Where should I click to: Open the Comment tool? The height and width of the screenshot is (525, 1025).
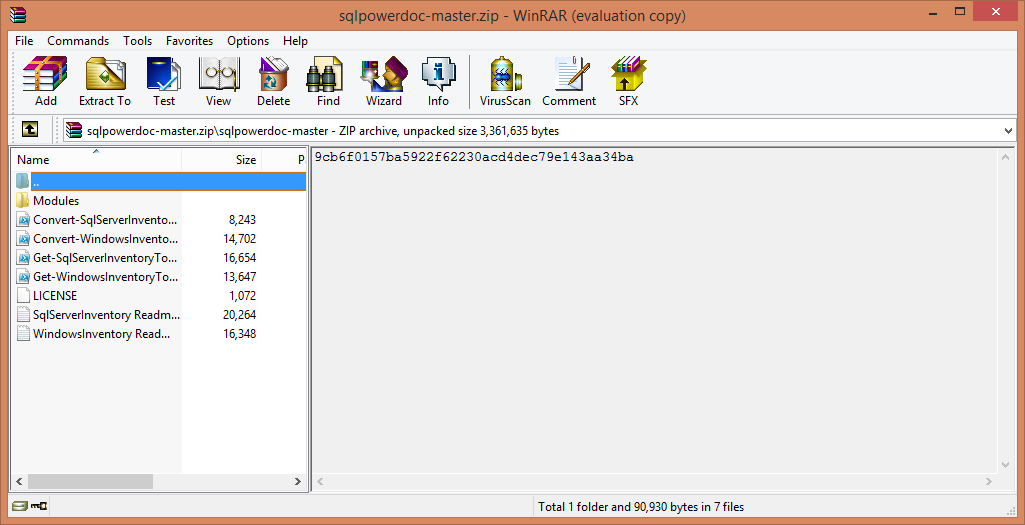coord(569,81)
